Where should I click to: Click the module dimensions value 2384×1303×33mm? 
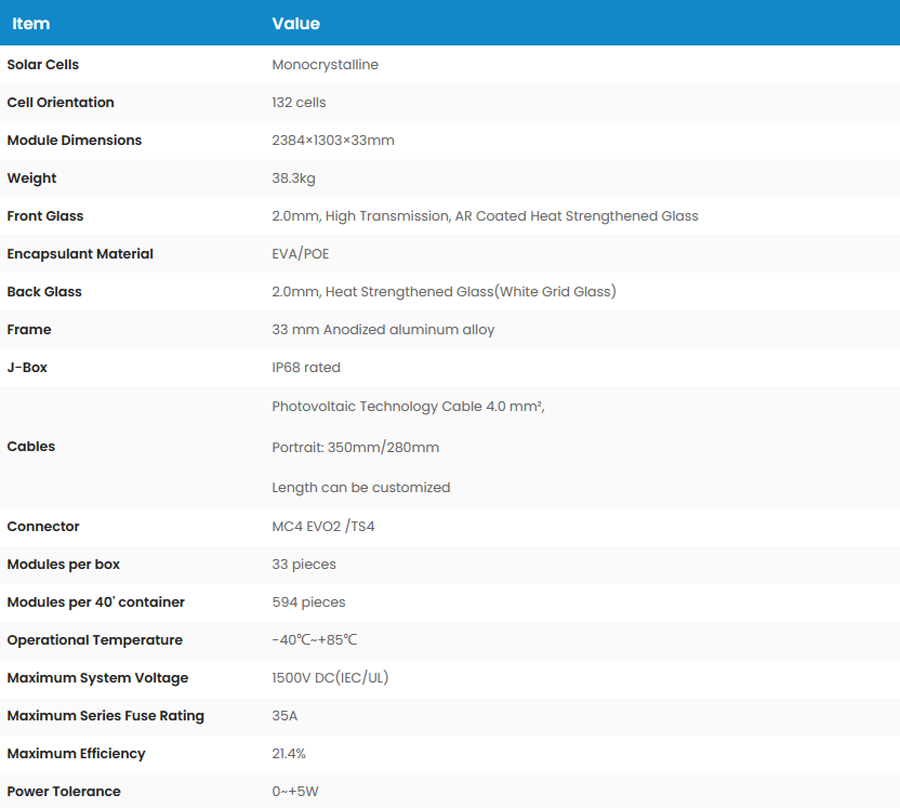(333, 141)
